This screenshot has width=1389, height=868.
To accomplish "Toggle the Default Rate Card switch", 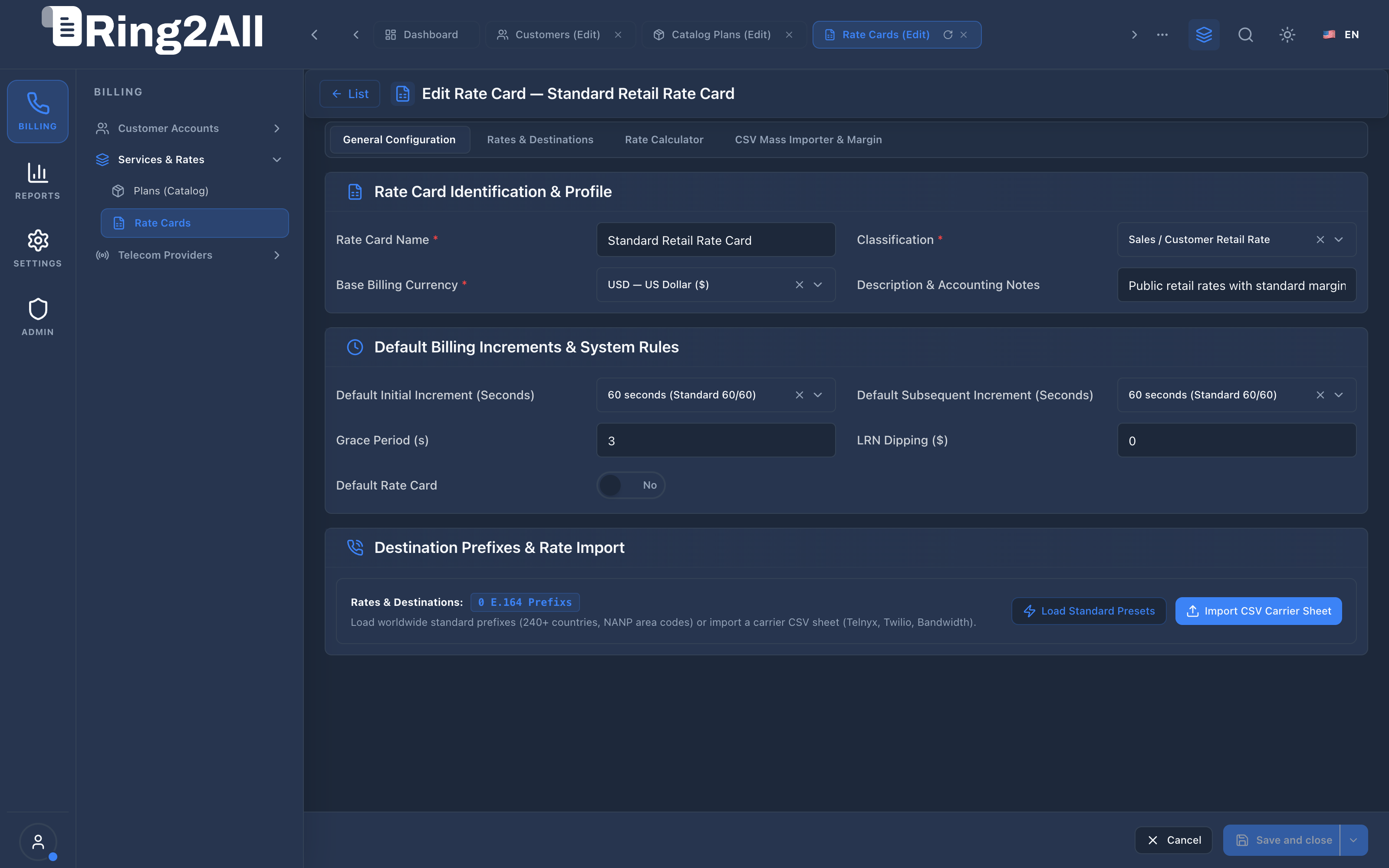I will click(631, 485).
